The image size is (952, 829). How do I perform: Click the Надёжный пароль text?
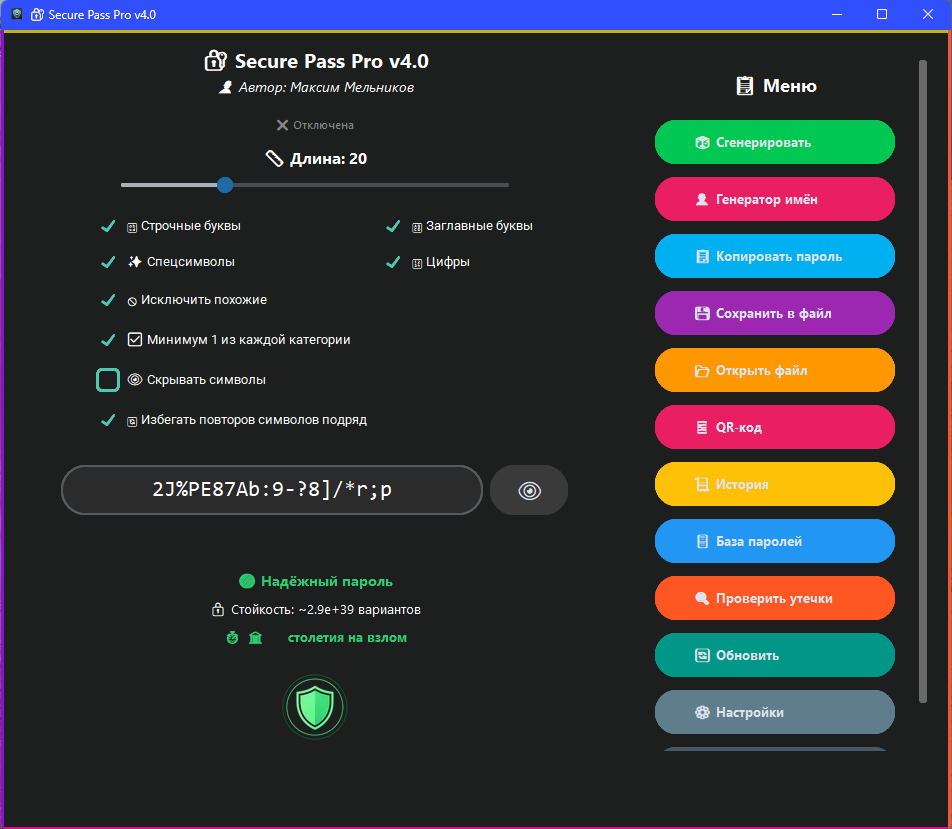click(x=327, y=581)
